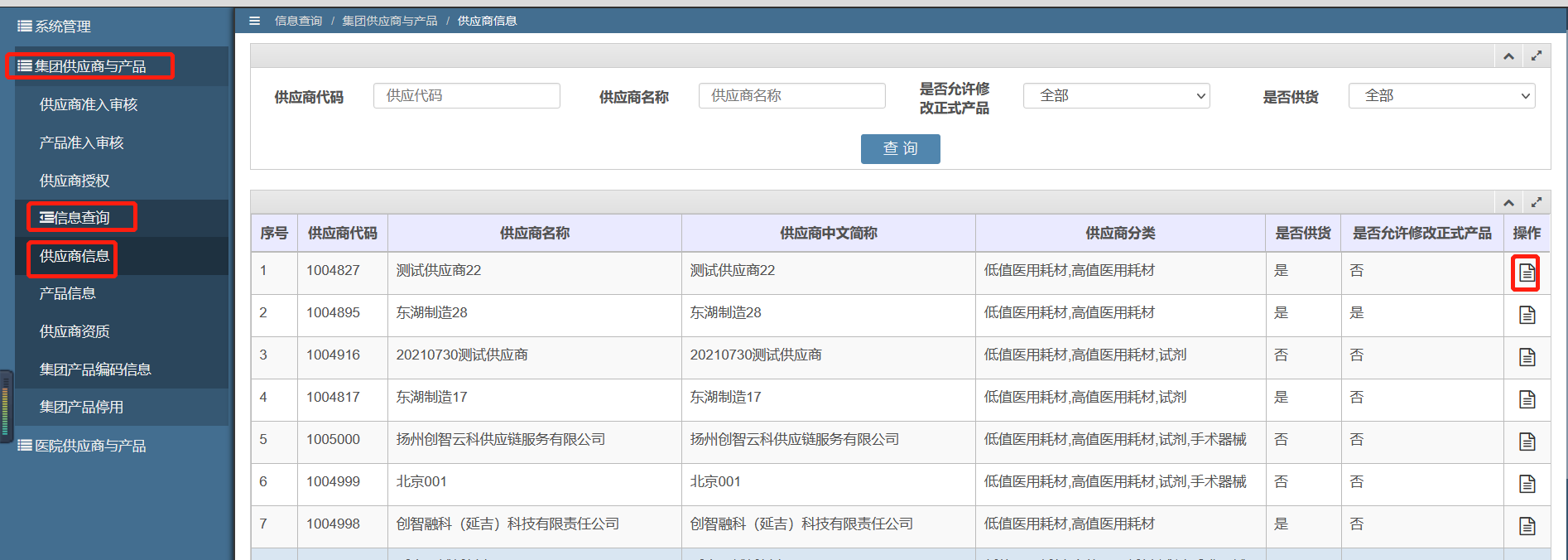The height and width of the screenshot is (560, 1568).
Task: Collapse 集团供应商与产品 menu
Action: [x=82, y=66]
